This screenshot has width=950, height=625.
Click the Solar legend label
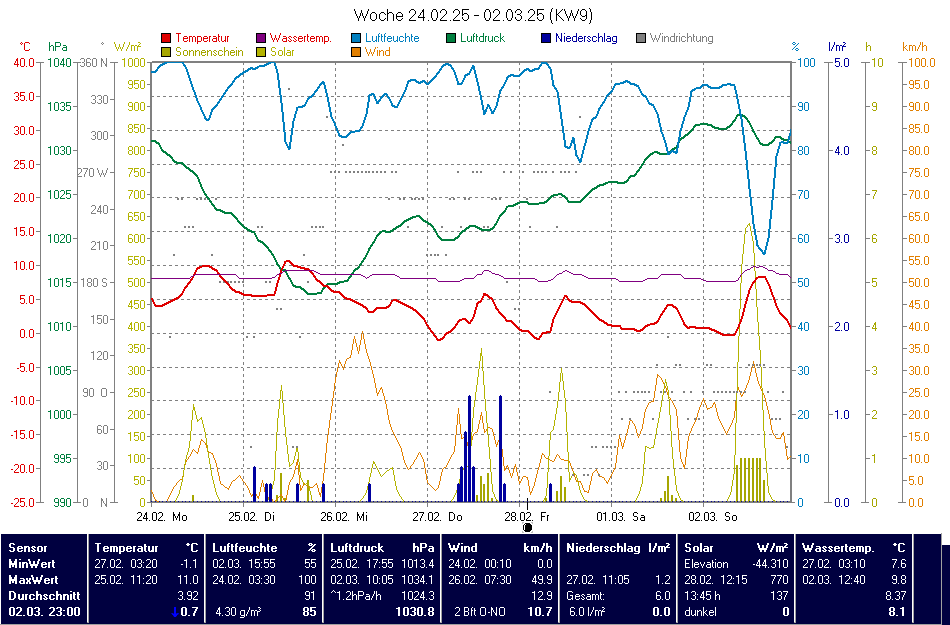coord(282,52)
